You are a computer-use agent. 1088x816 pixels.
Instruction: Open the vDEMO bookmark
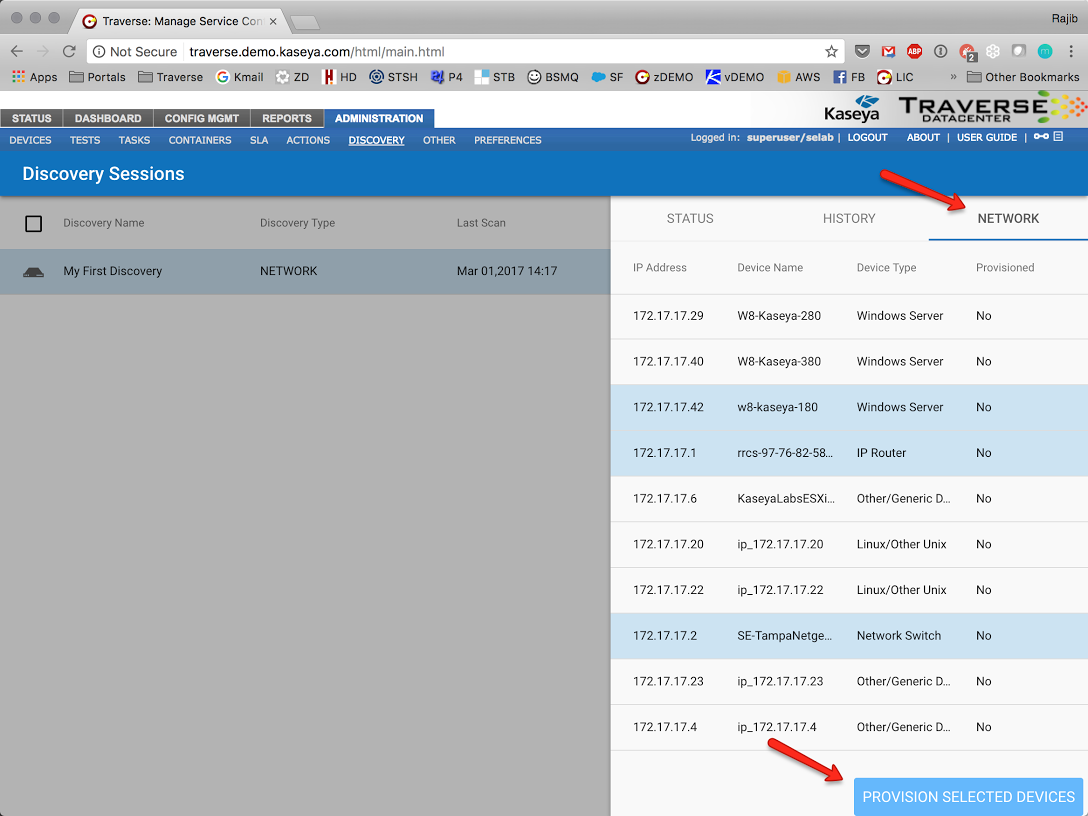735,77
